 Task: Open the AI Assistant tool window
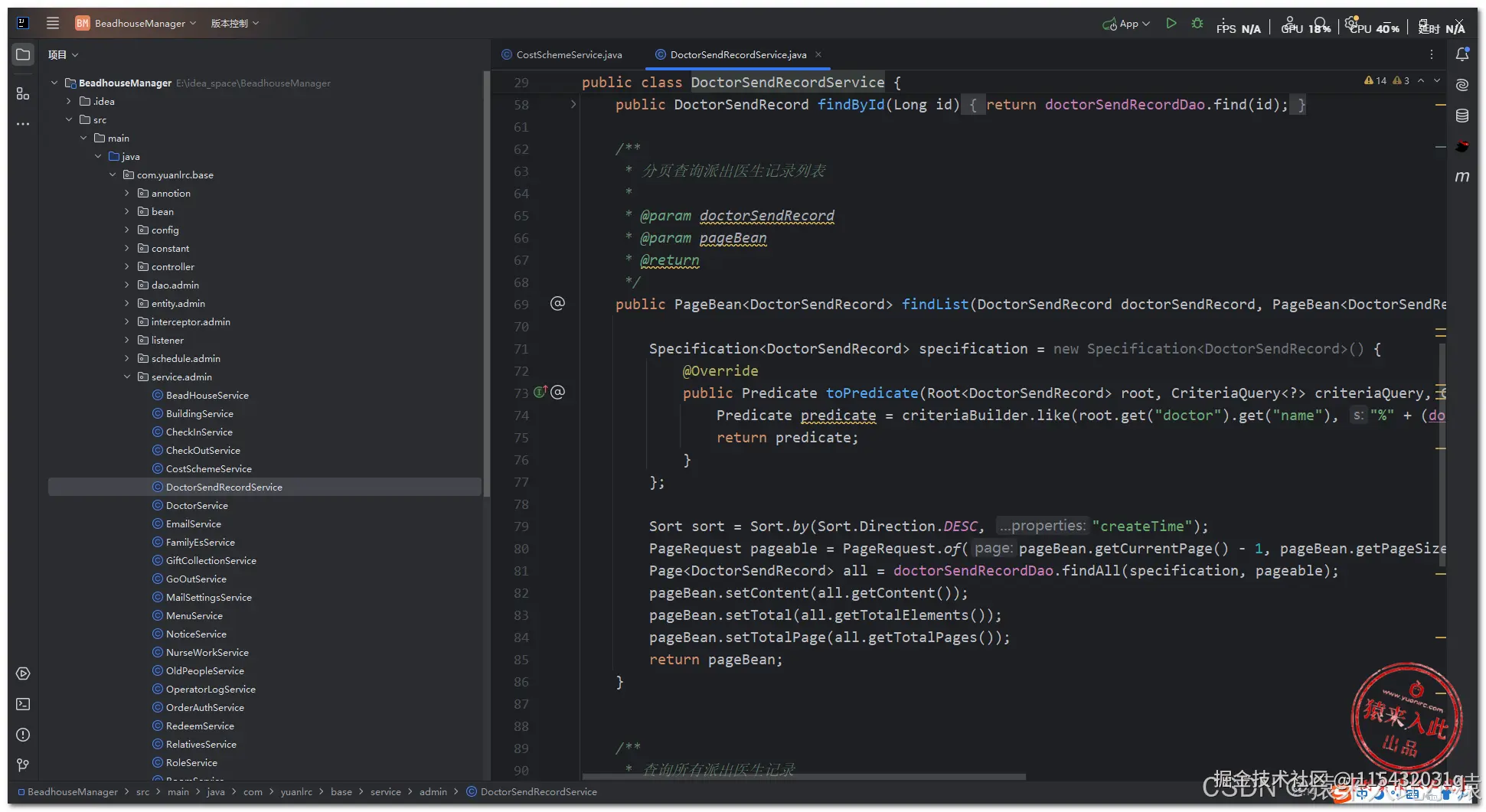click(1462, 85)
